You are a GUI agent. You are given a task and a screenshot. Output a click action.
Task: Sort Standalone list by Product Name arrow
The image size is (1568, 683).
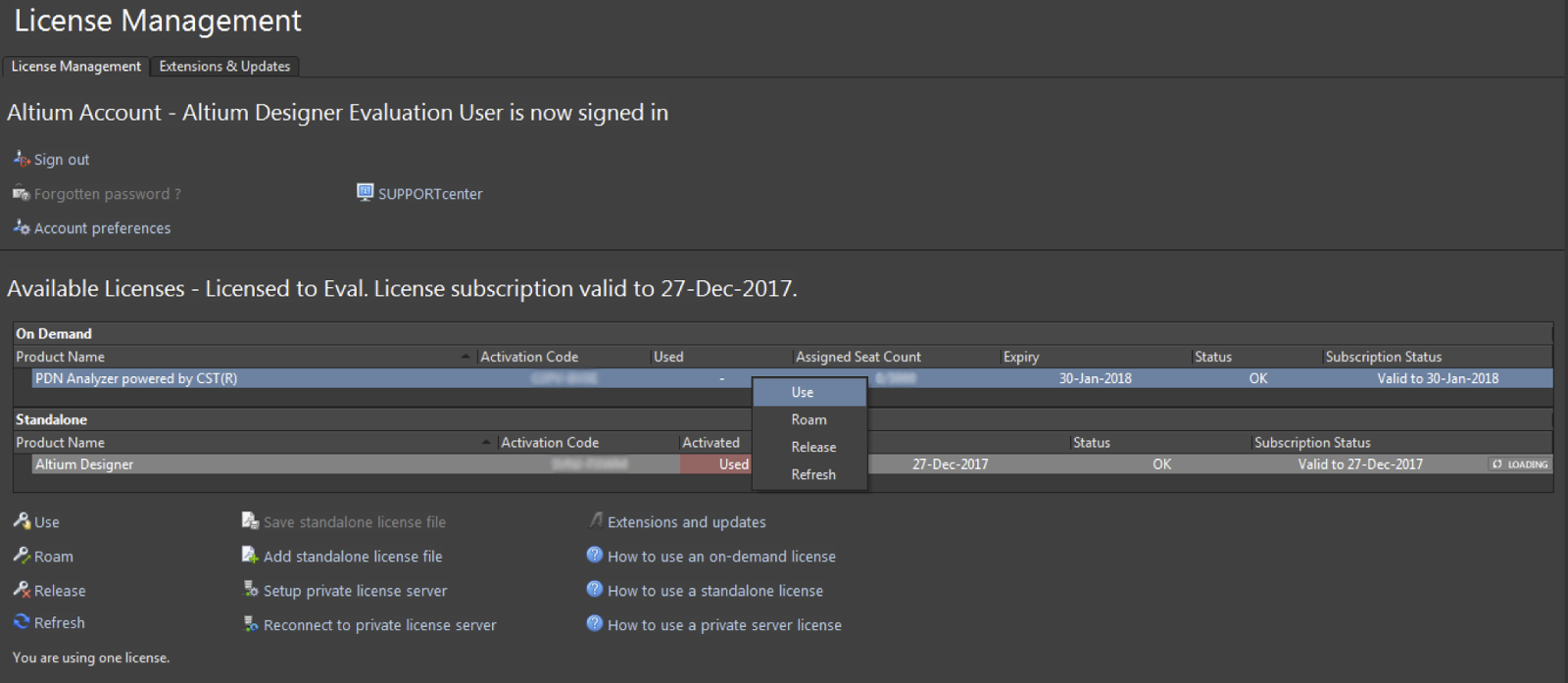tap(486, 443)
